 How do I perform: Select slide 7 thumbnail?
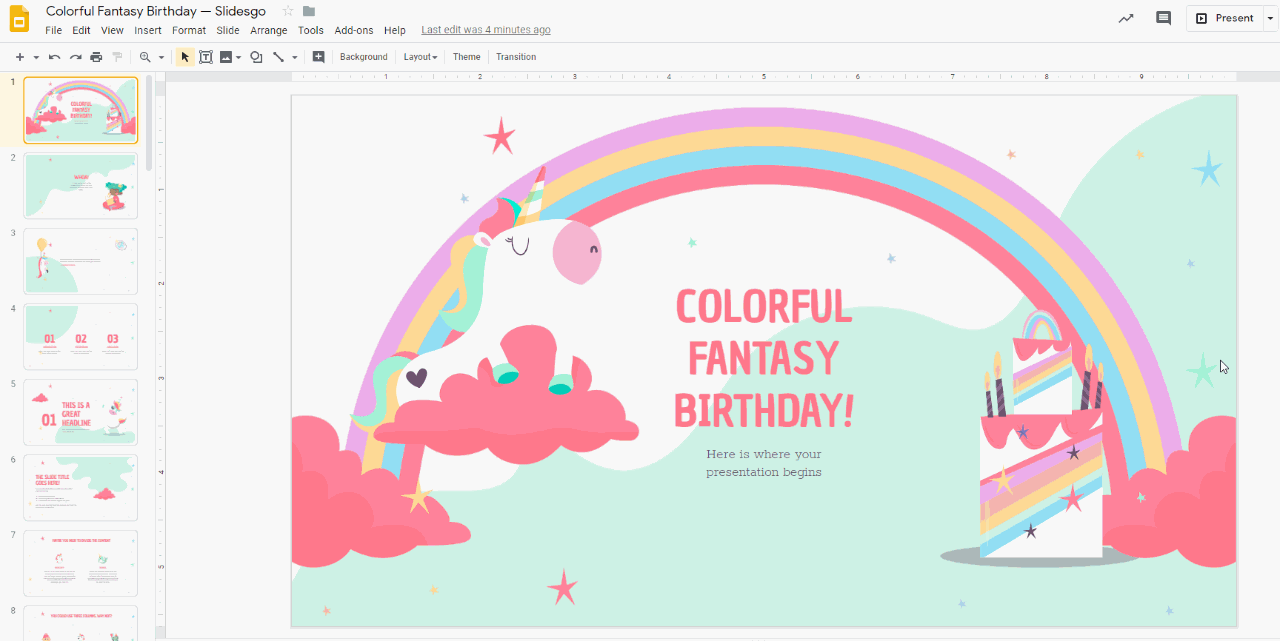click(81, 563)
